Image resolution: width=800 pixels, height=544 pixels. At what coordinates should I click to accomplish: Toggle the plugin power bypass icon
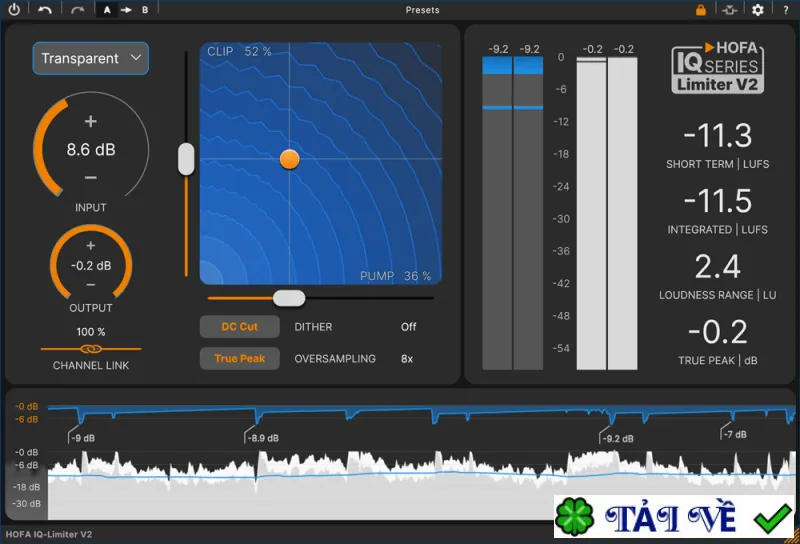[14, 9]
